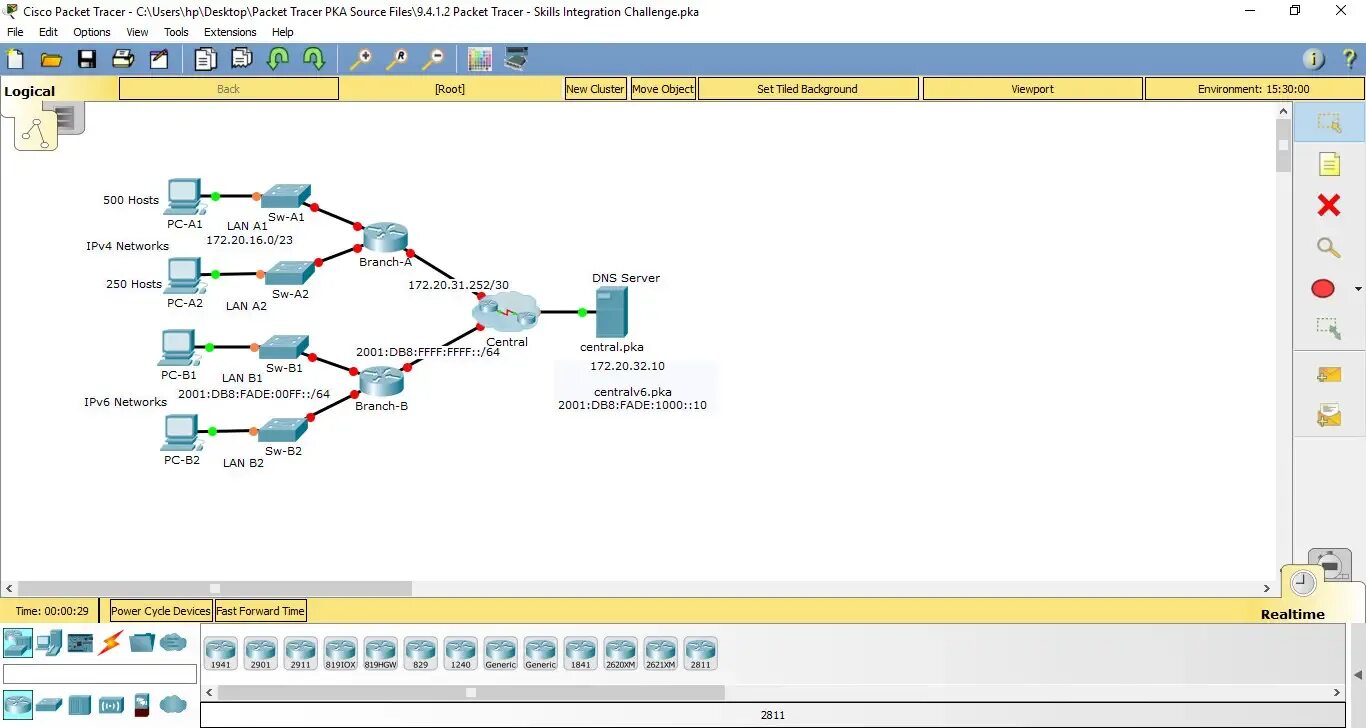The image size is (1366, 728).
Task: Select the Draw Ellipse shape tool
Action: tap(1322, 288)
